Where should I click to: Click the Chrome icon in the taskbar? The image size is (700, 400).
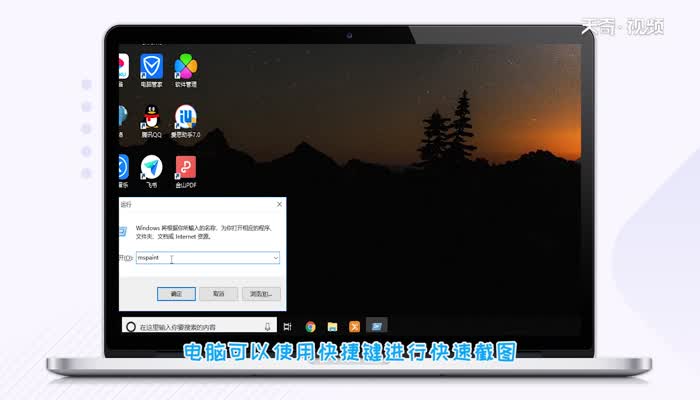pyautogui.click(x=310, y=327)
